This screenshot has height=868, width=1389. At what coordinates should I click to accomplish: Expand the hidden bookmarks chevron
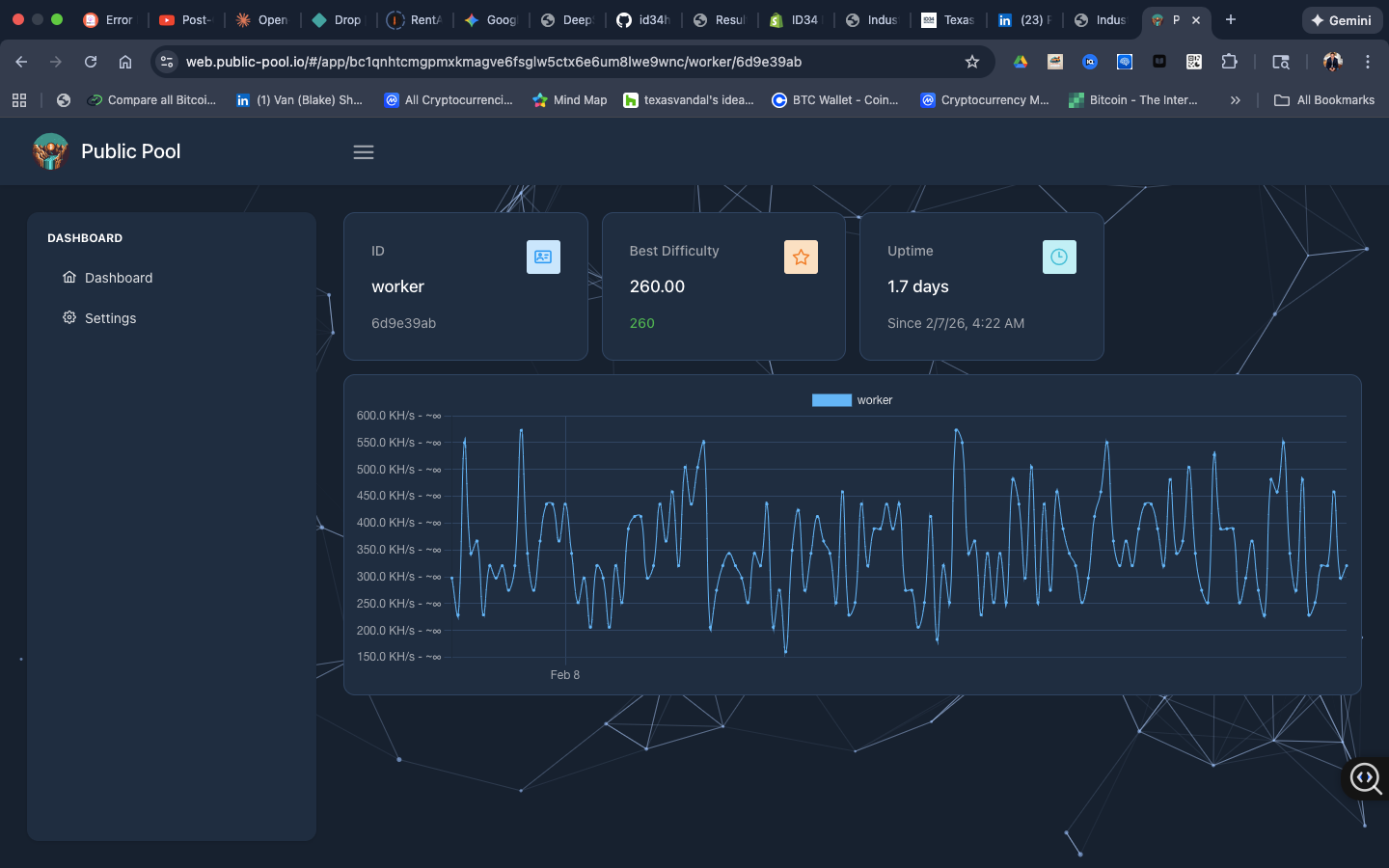(1235, 100)
